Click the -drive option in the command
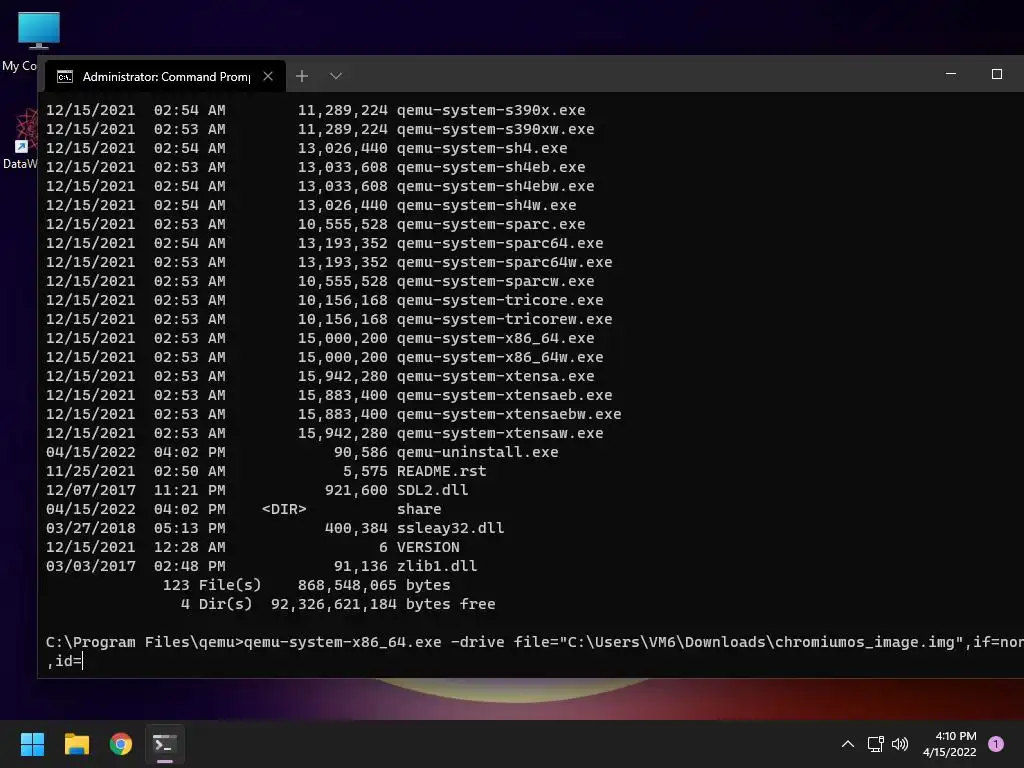Screen dimensions: 1024x768 [477, 642]
